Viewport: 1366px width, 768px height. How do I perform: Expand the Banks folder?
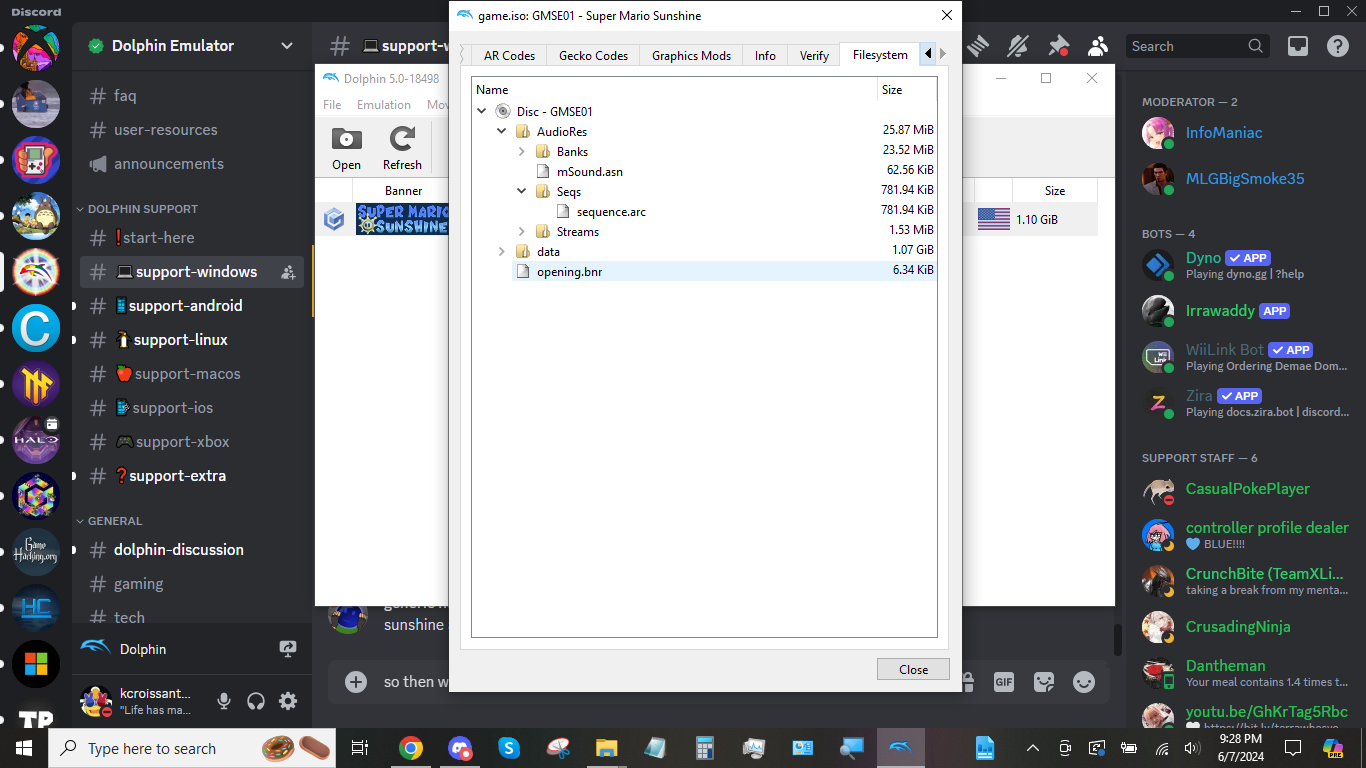pyautogui.click(x=522, y=151)
